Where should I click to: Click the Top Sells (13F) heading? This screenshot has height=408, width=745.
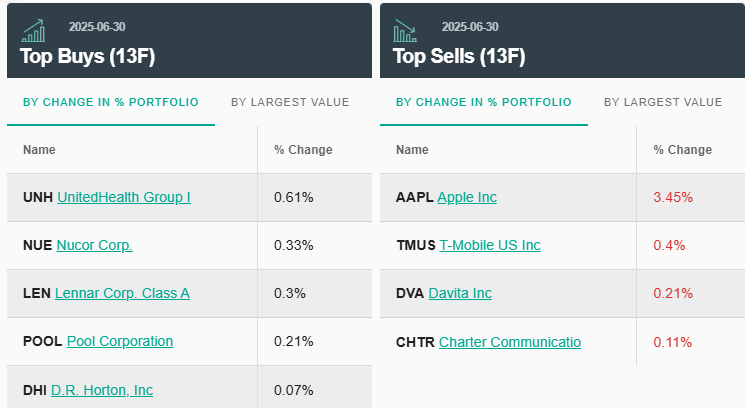coord(459,56)
